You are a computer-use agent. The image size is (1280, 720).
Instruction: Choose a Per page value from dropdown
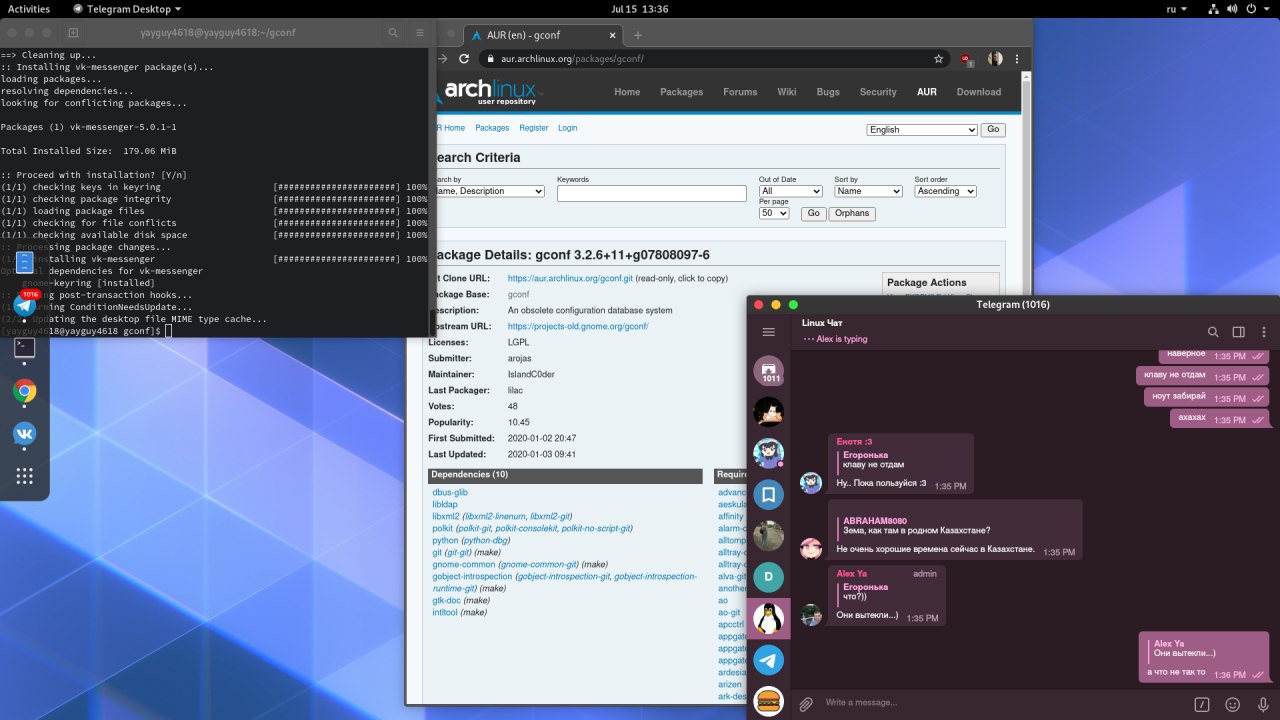tap(774, 214)
